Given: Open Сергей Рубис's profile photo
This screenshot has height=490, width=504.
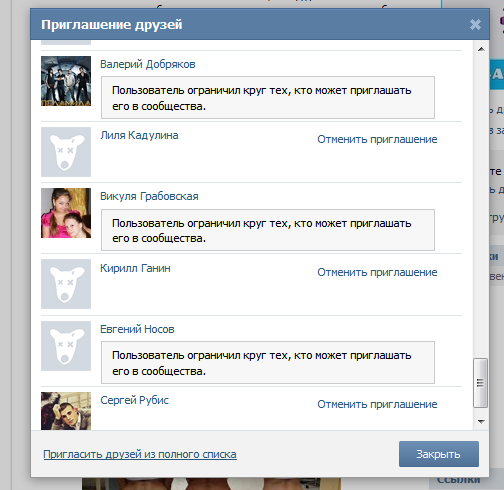Looking at the screenshot, I should tap(66, 411).
